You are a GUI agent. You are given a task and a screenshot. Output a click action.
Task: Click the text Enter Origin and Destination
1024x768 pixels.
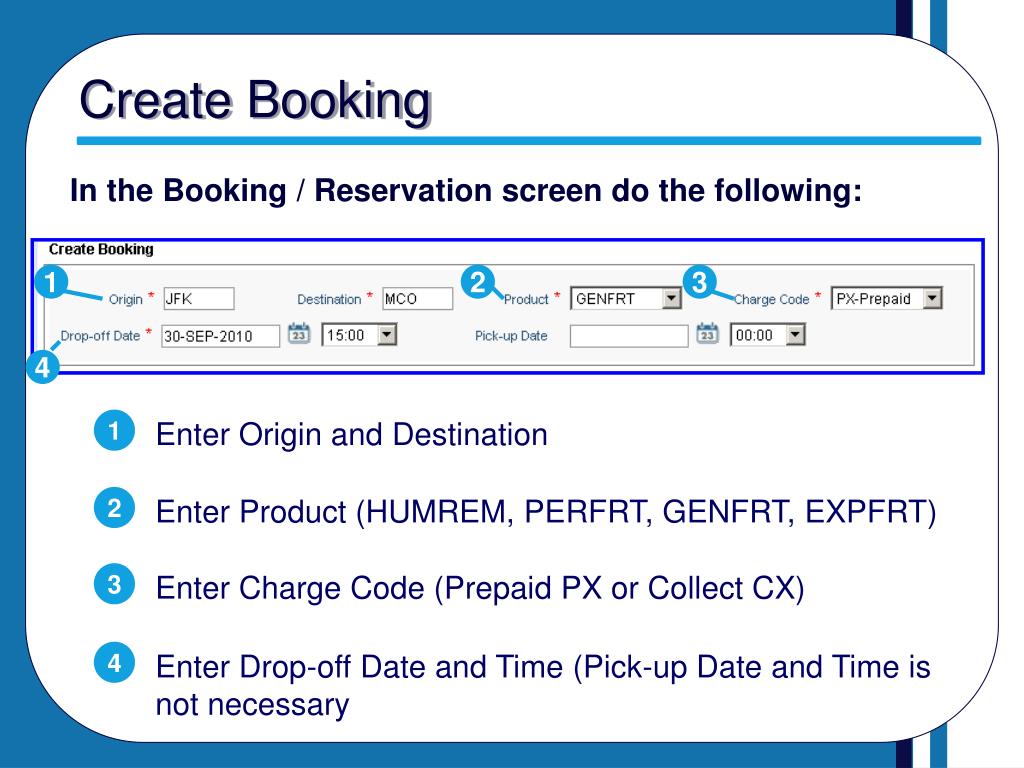point(351,434)
